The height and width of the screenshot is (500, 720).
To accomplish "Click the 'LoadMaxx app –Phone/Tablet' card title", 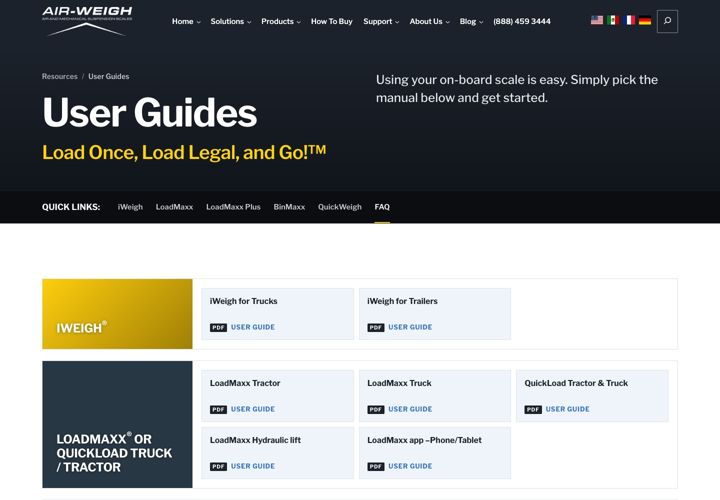I will pyautogui.click(x=424, y=440).
